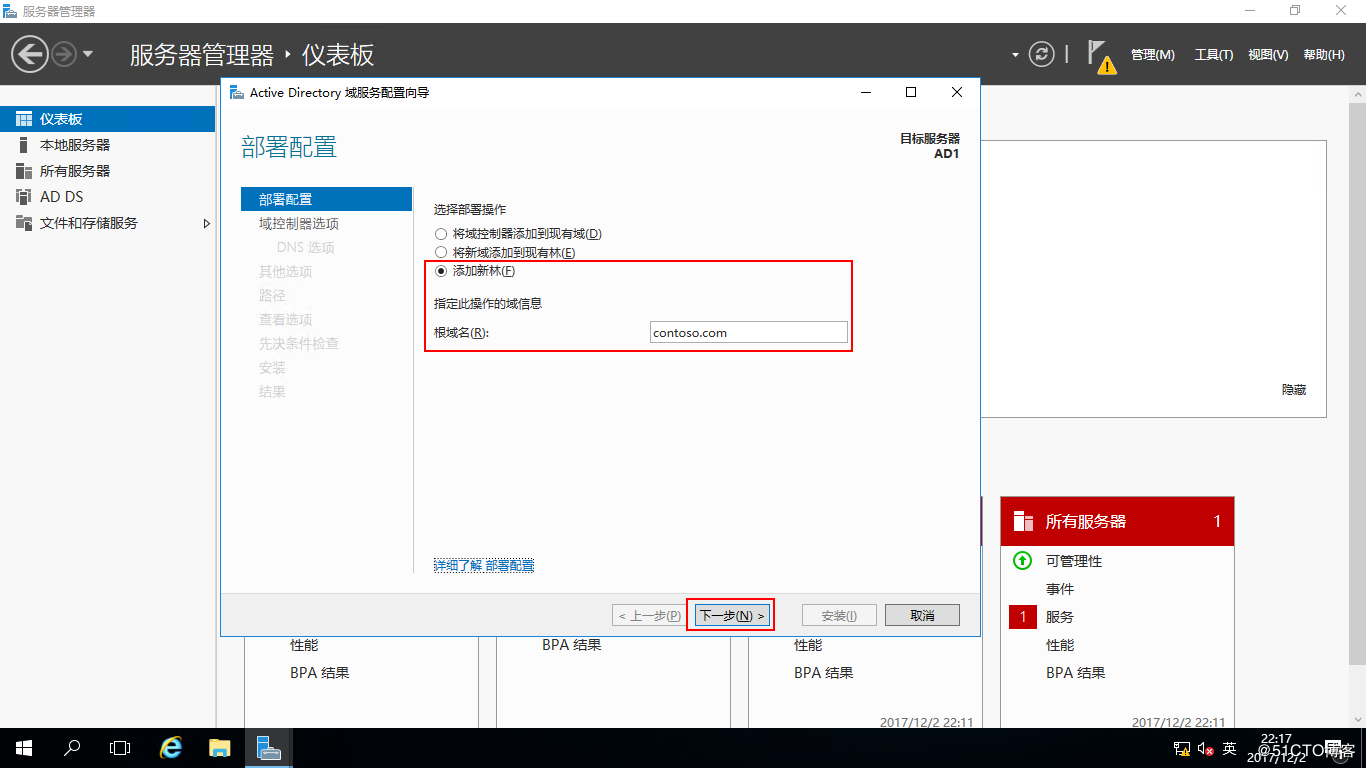The image size is (1366, 768).
Task: Select 仪表板 in the left sidebar
Action: pyautogui.click(x=107, y=119)
